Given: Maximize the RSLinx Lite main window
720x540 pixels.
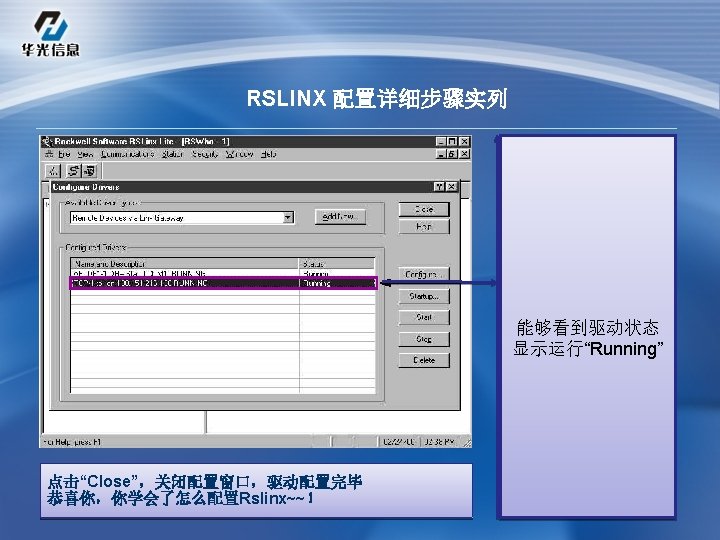Looking at the screenshot, I should tap(452, 141).
